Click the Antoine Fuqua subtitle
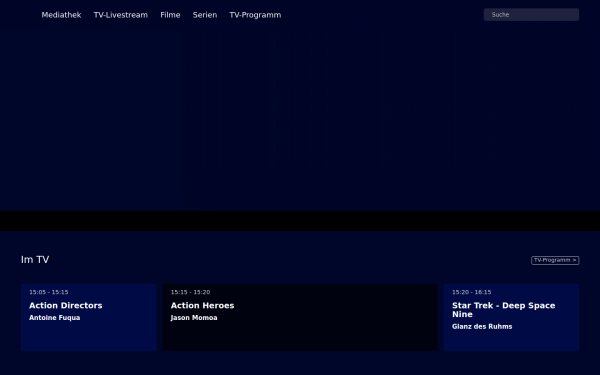The image size is (600, 375). coord(55,318)
